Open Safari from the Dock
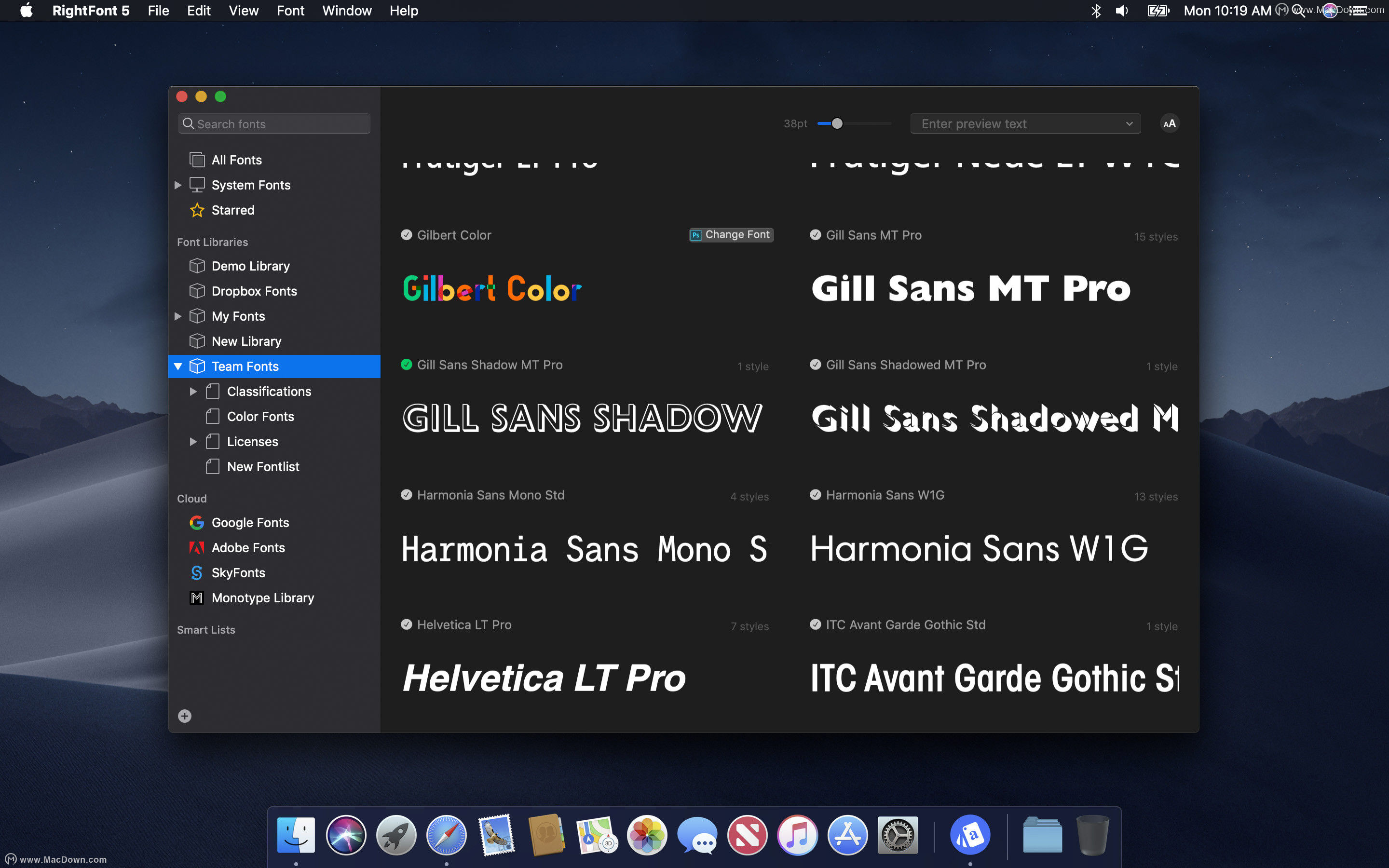This screenshot has width=1389, height=868. click(447, 835)
